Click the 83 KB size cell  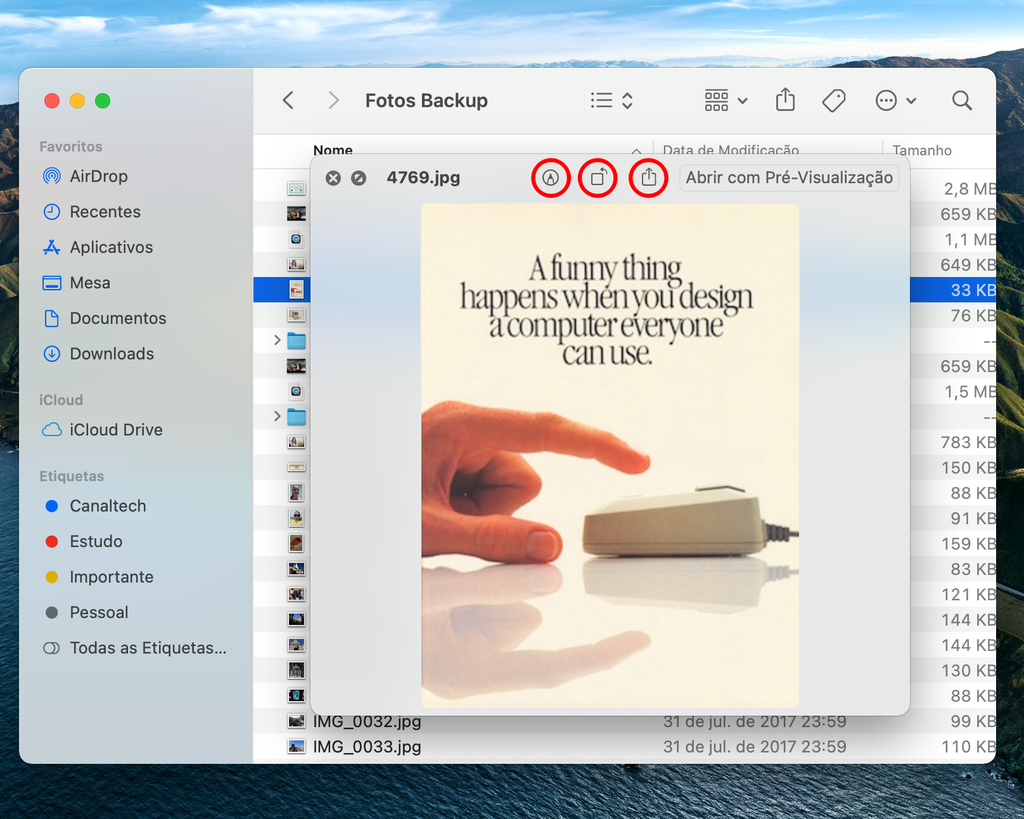pyautogui.click(x=972, y=570)
